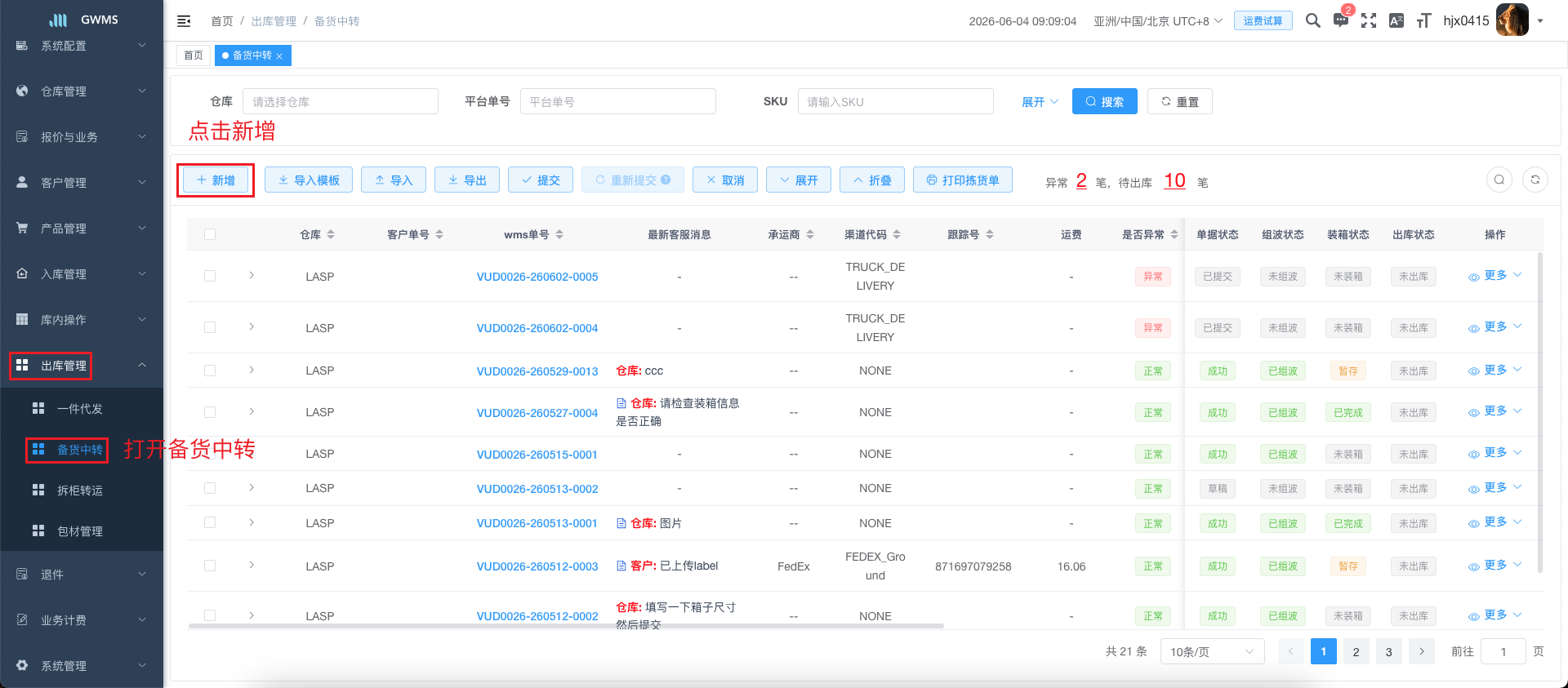
Task: Open the message document icon for VUD0026-260513-0001
Action: 621,523
